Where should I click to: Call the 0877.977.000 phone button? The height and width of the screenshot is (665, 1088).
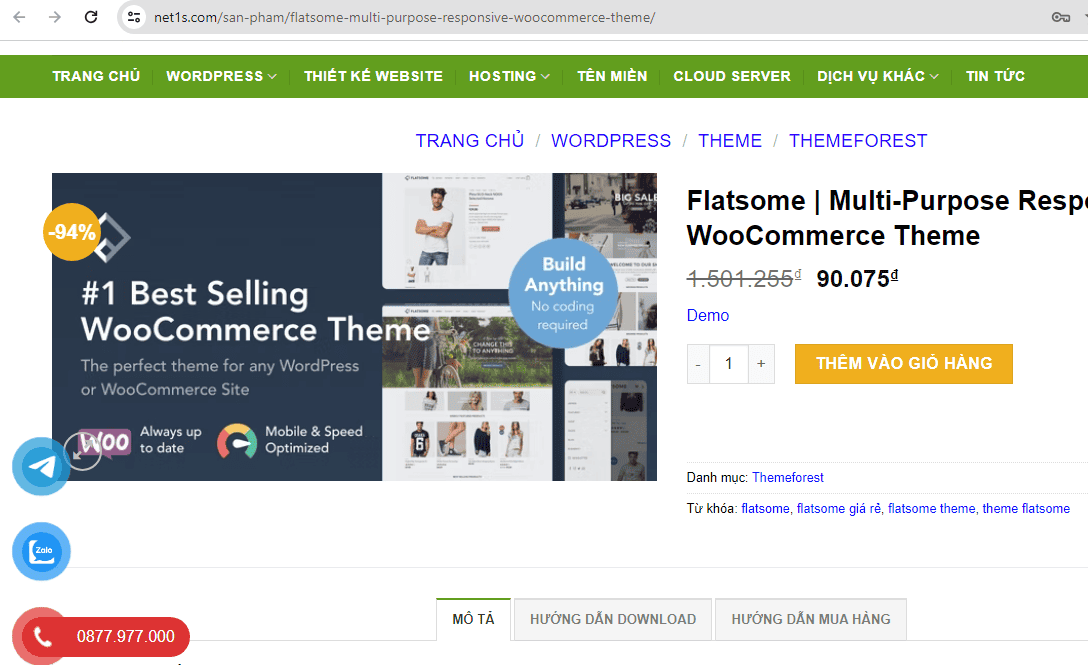point(126,637)
